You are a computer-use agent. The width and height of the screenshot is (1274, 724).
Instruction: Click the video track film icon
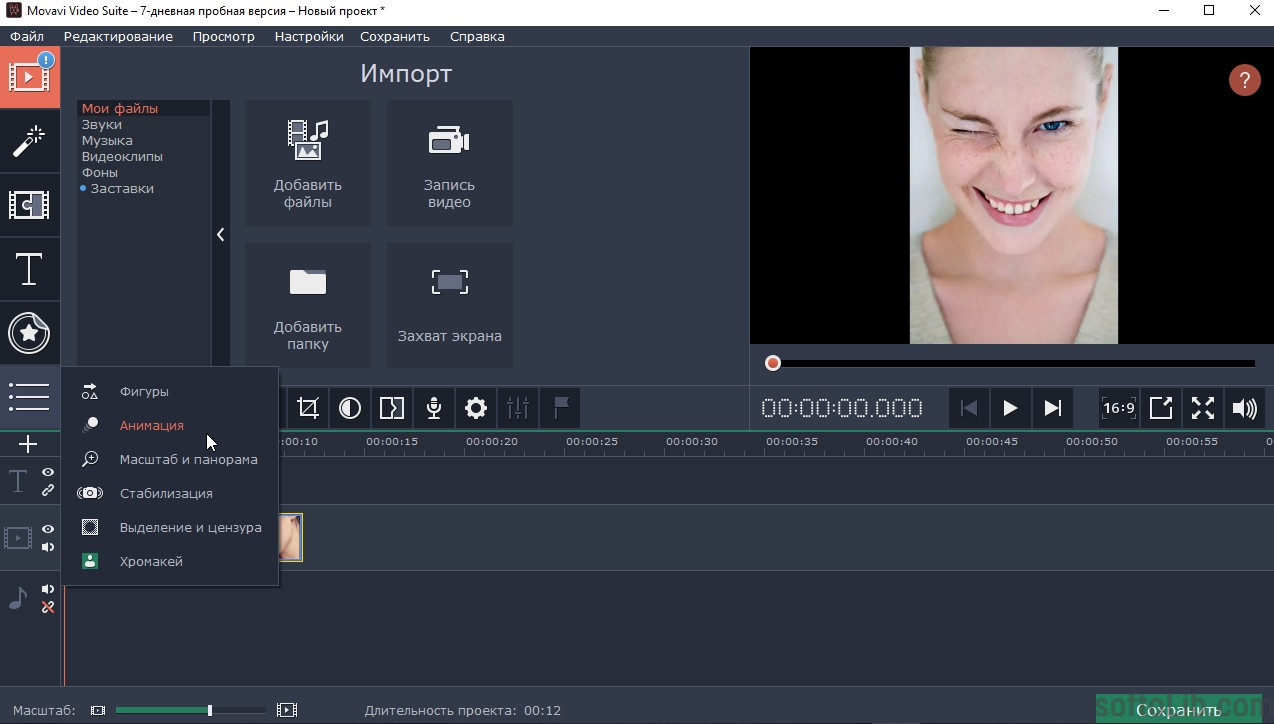point(18,538)
